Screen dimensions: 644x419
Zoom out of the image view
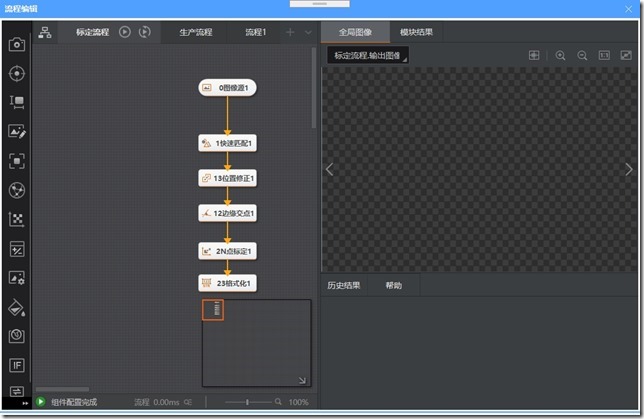pos(582,55)
